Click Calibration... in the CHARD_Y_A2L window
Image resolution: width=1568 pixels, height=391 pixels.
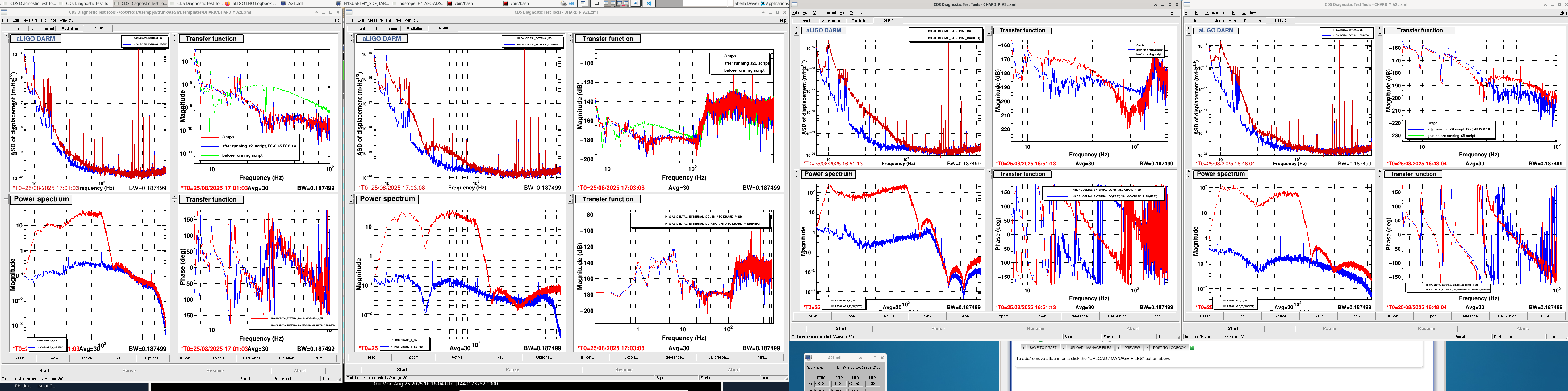coord(1508,316)
